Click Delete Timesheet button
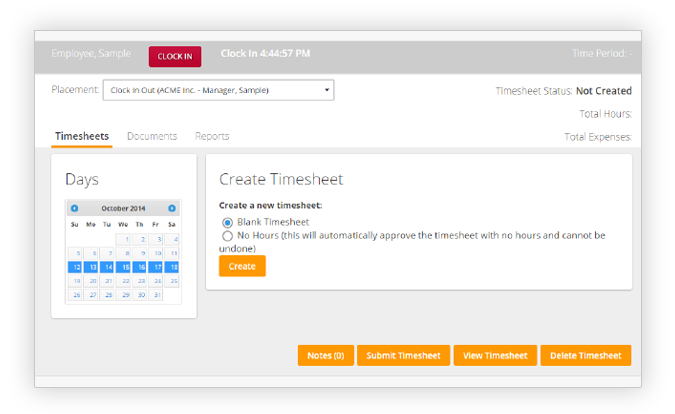This screenshot has height=414, width=675. click(x=585, y=356)
